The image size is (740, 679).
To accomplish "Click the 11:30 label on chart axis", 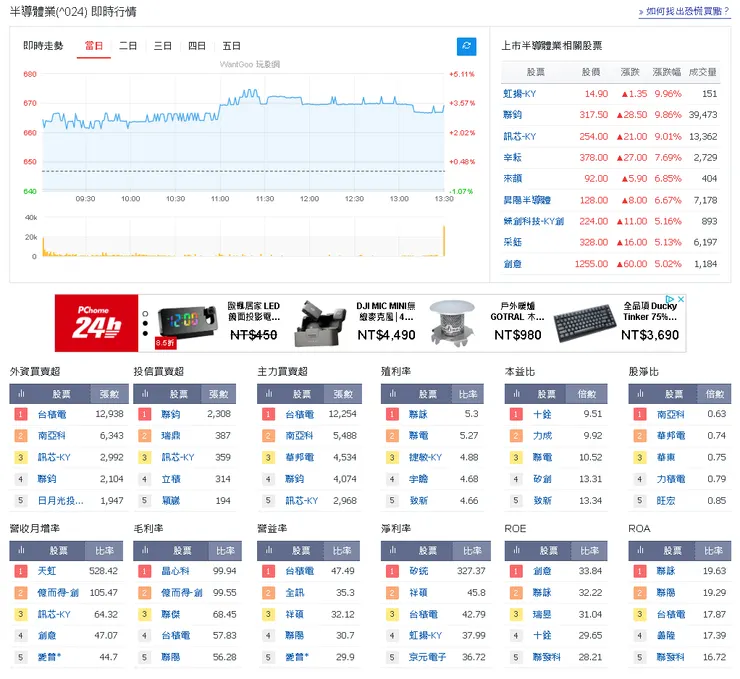I will pyautogui.click(x=265, y=199).
